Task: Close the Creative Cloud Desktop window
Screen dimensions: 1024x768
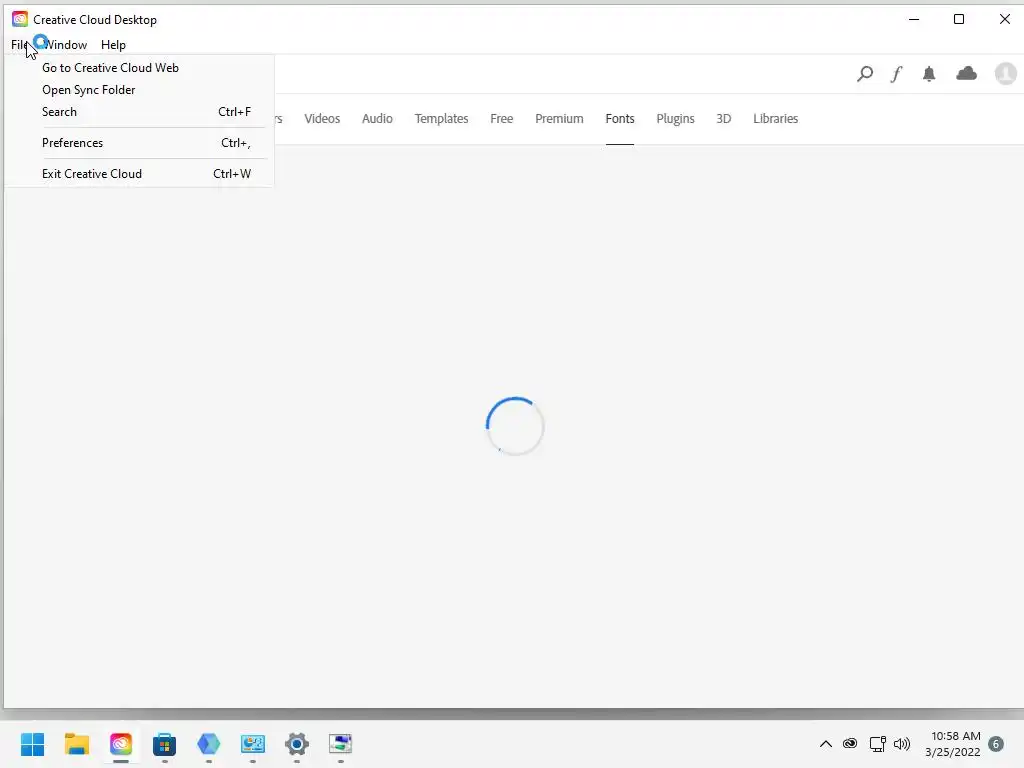Action: 1004,19
